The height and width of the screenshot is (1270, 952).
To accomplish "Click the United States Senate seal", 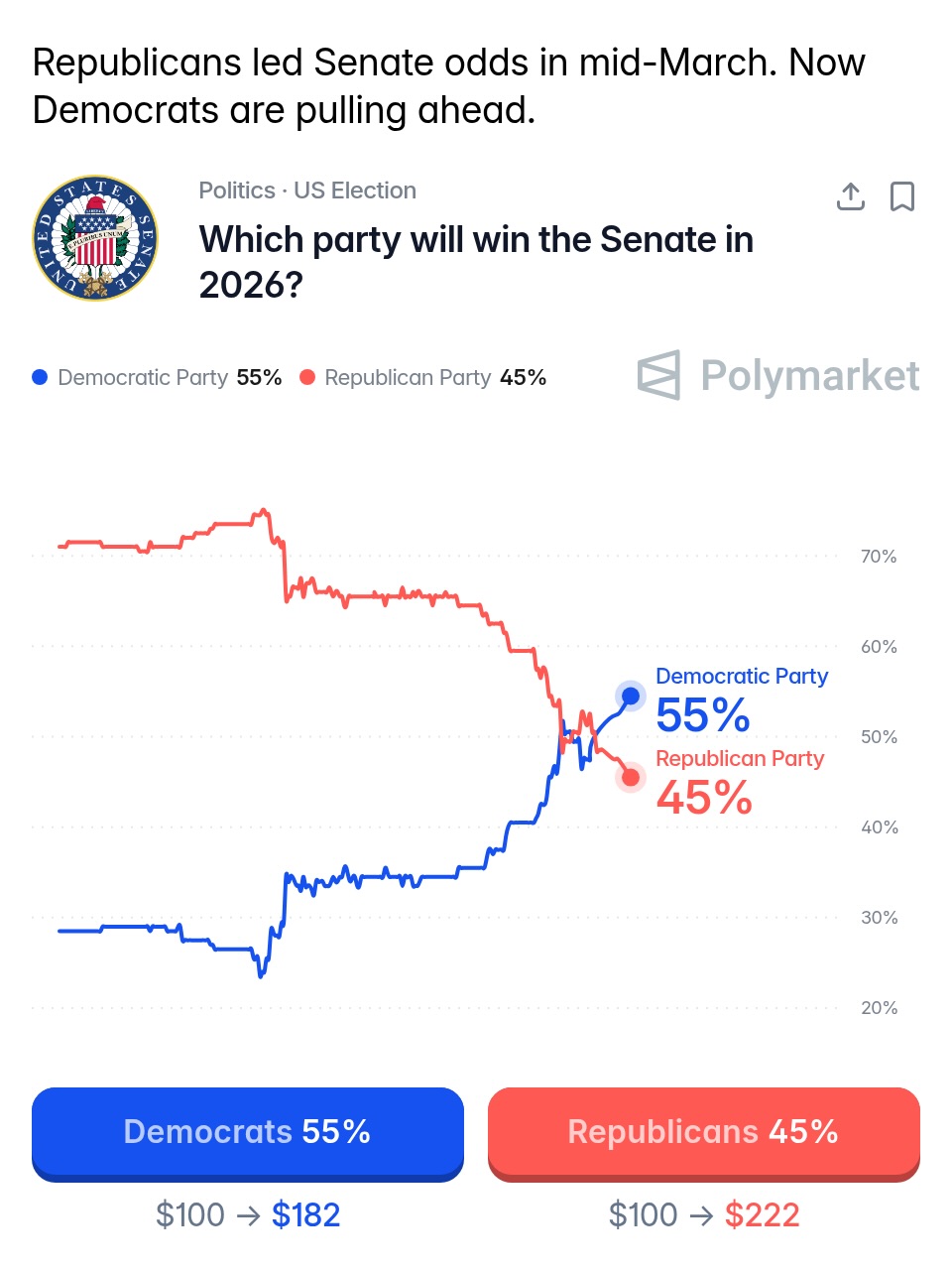I will click(95, 239).
